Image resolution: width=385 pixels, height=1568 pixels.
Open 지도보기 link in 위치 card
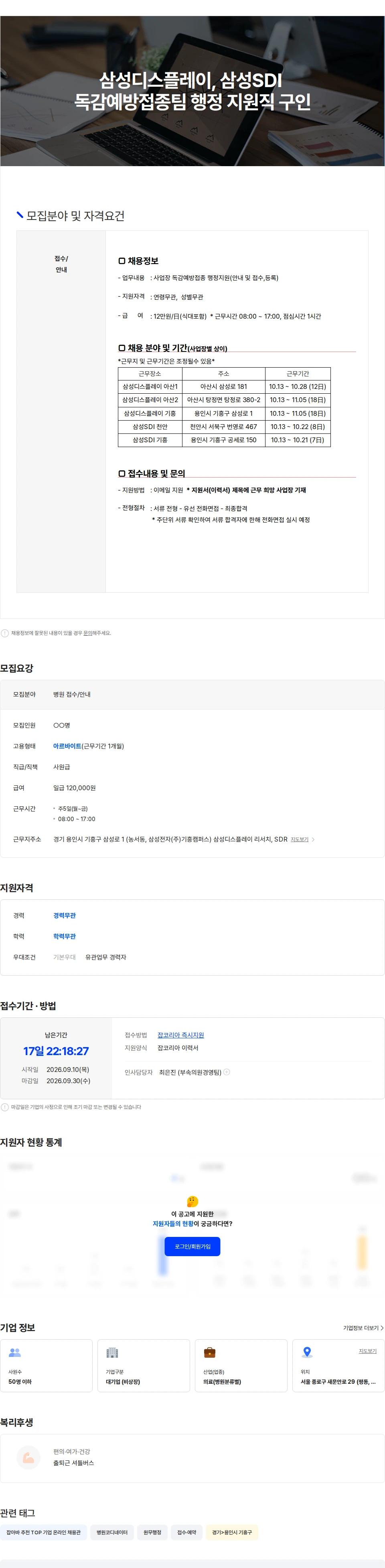click(367, 1351)
